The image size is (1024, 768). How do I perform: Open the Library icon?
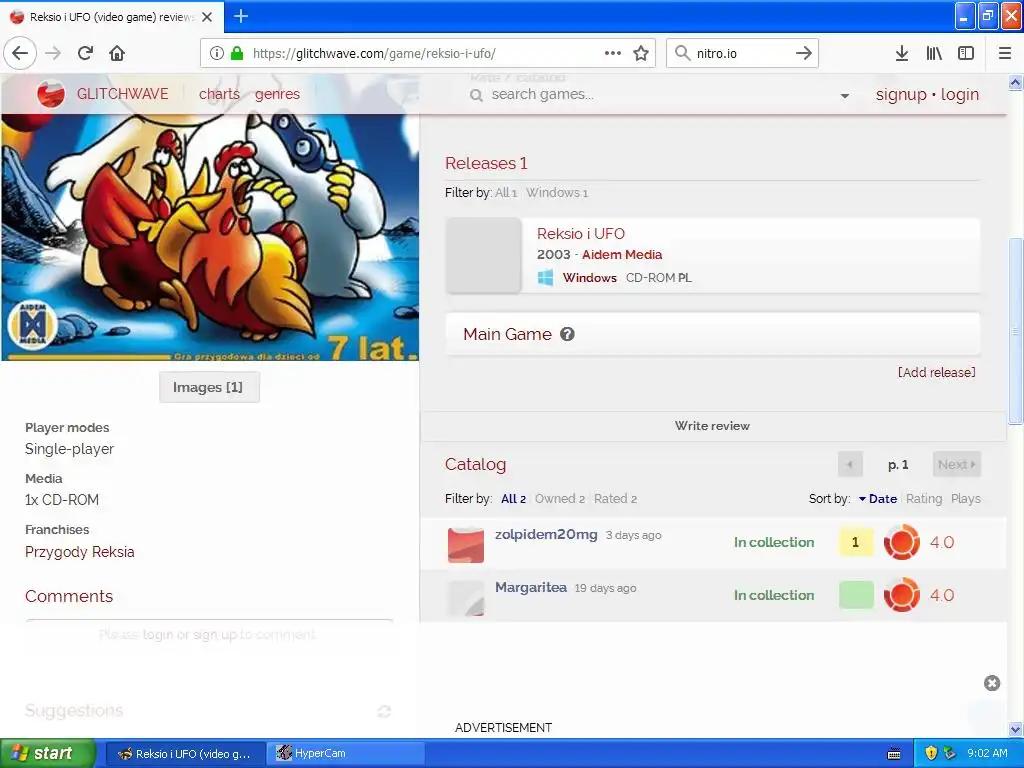pos(935,53)
